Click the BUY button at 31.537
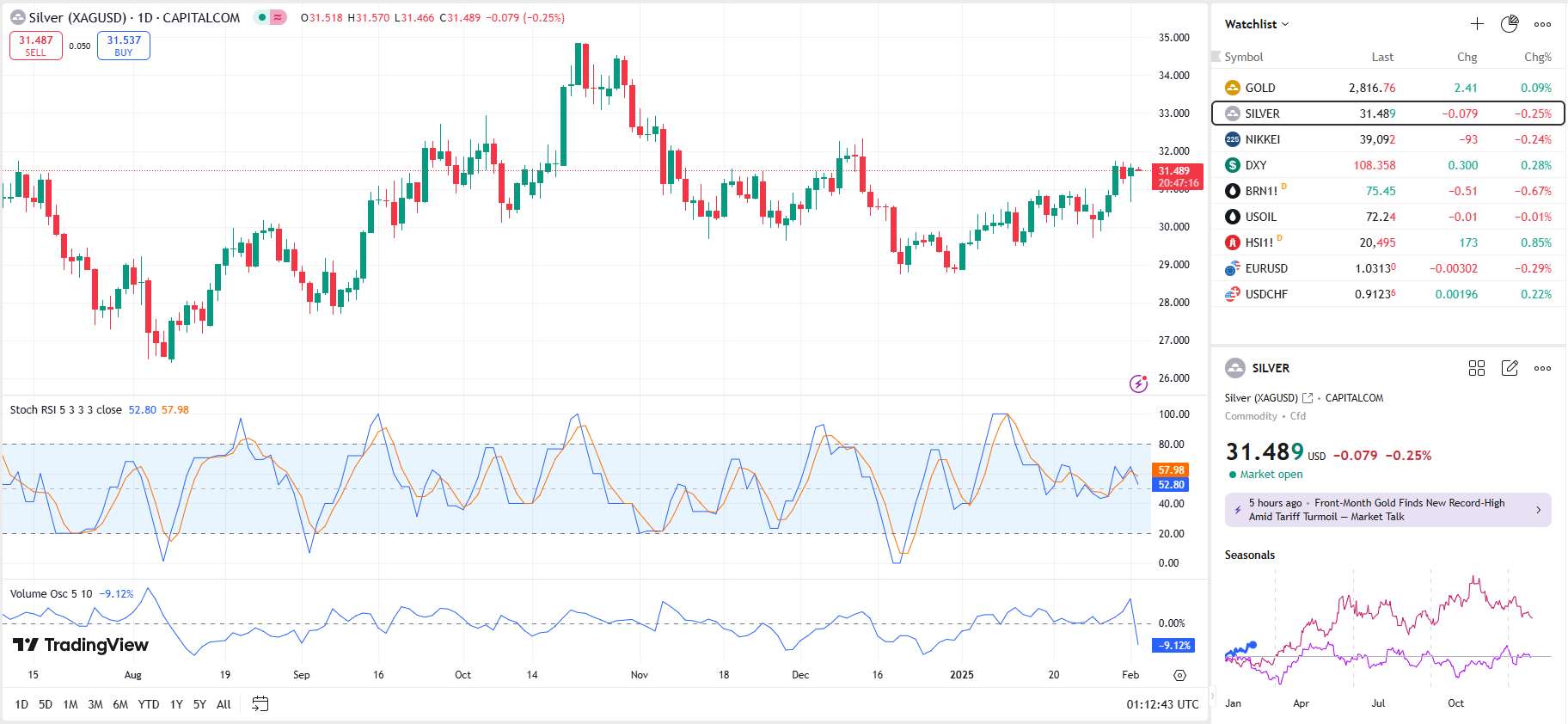This screenshot has height=724, width=1568. (124, 46)
